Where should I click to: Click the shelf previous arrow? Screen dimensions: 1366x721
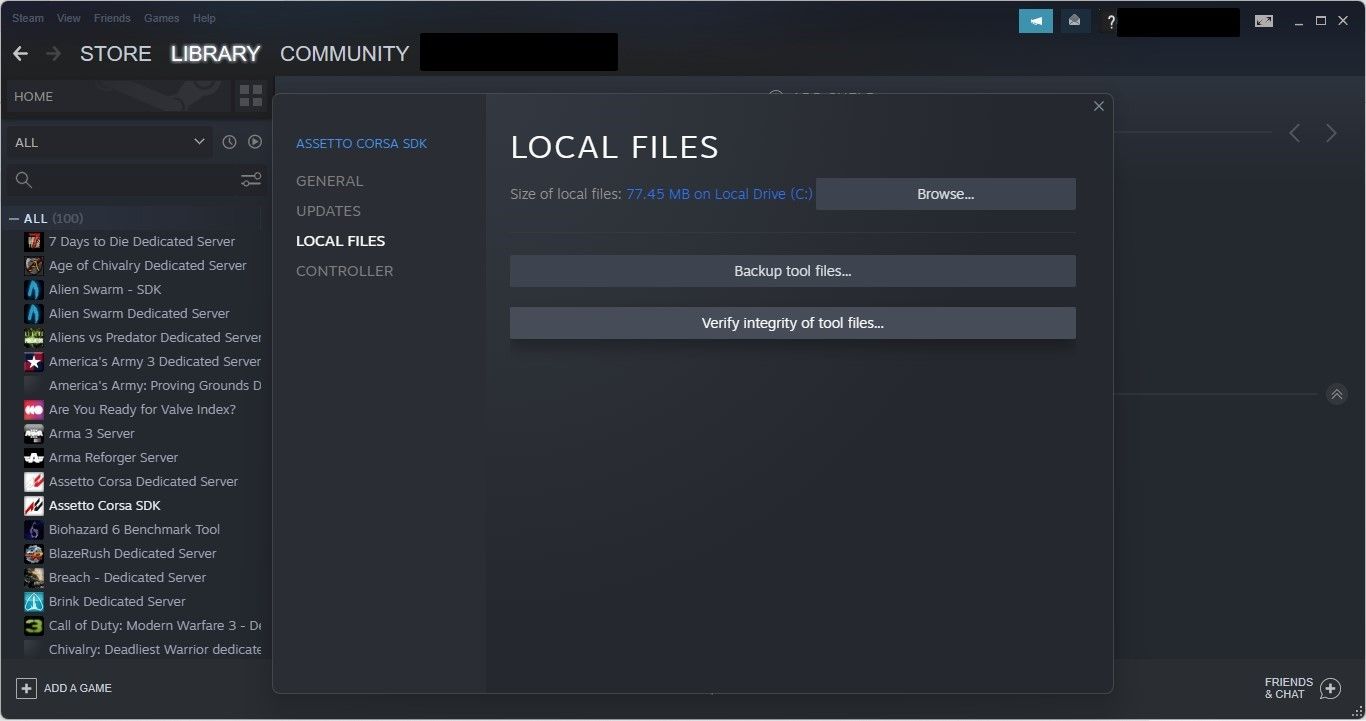point(1295,133)
